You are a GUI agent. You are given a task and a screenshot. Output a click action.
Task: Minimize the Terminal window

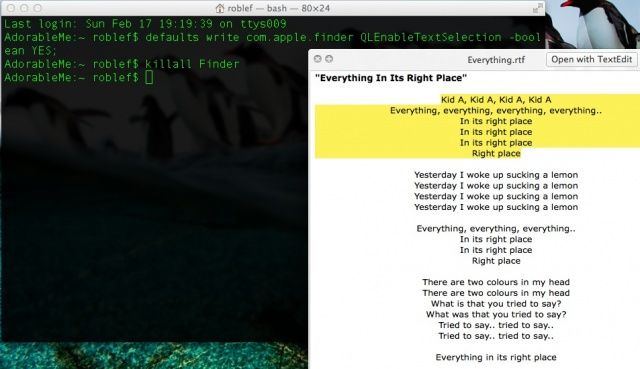click(x=24, y=8)
